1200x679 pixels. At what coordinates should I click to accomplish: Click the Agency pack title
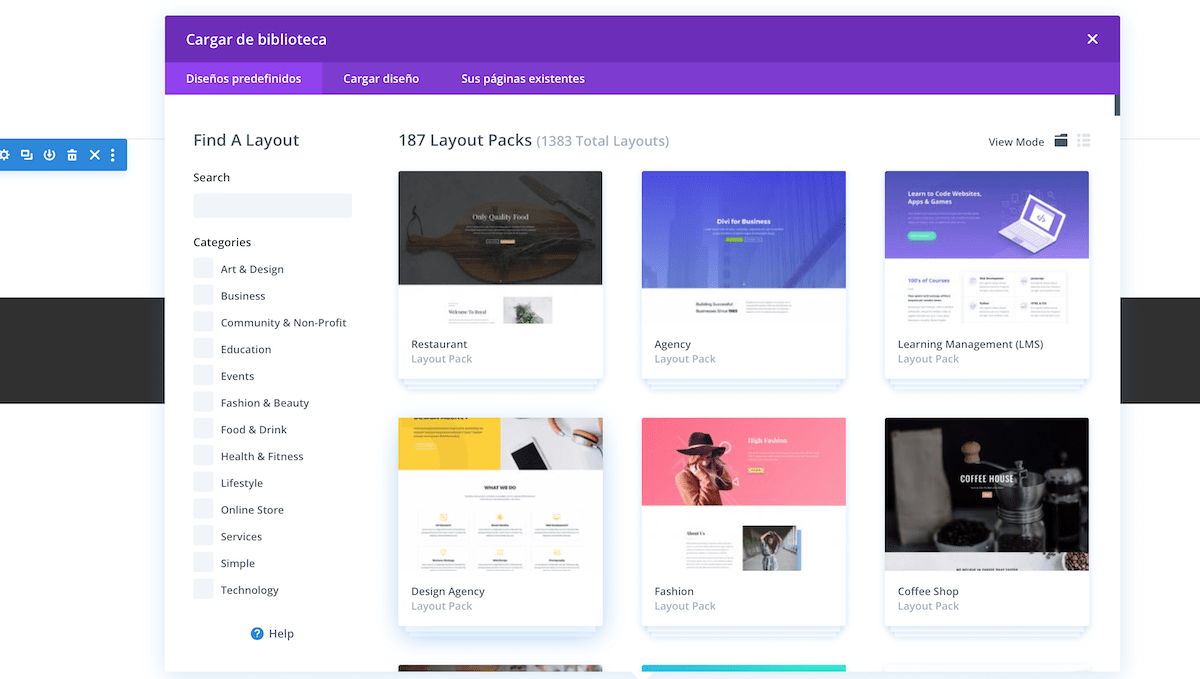(x=672, y=344)
